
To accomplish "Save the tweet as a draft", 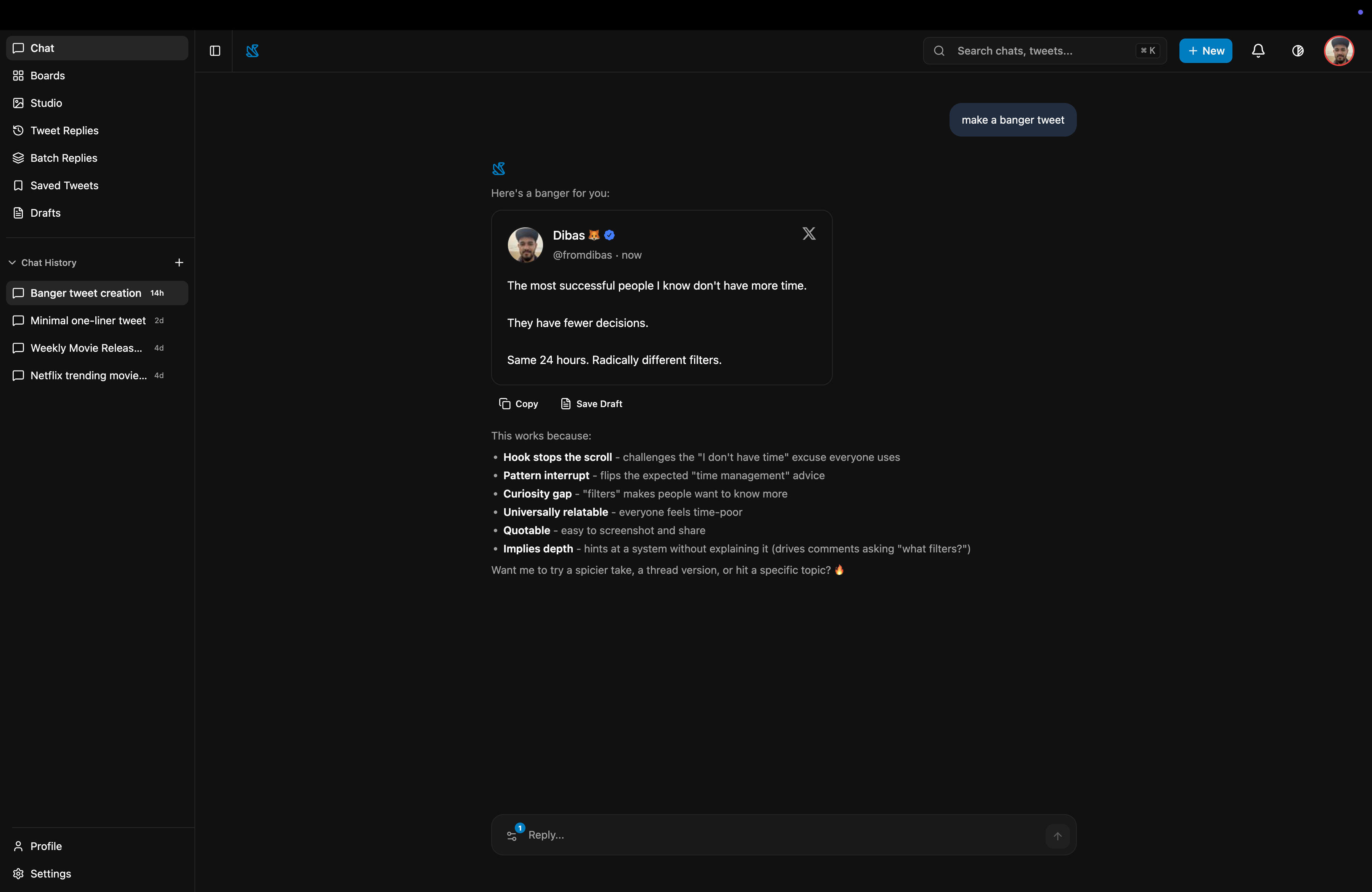I will 591,404.
